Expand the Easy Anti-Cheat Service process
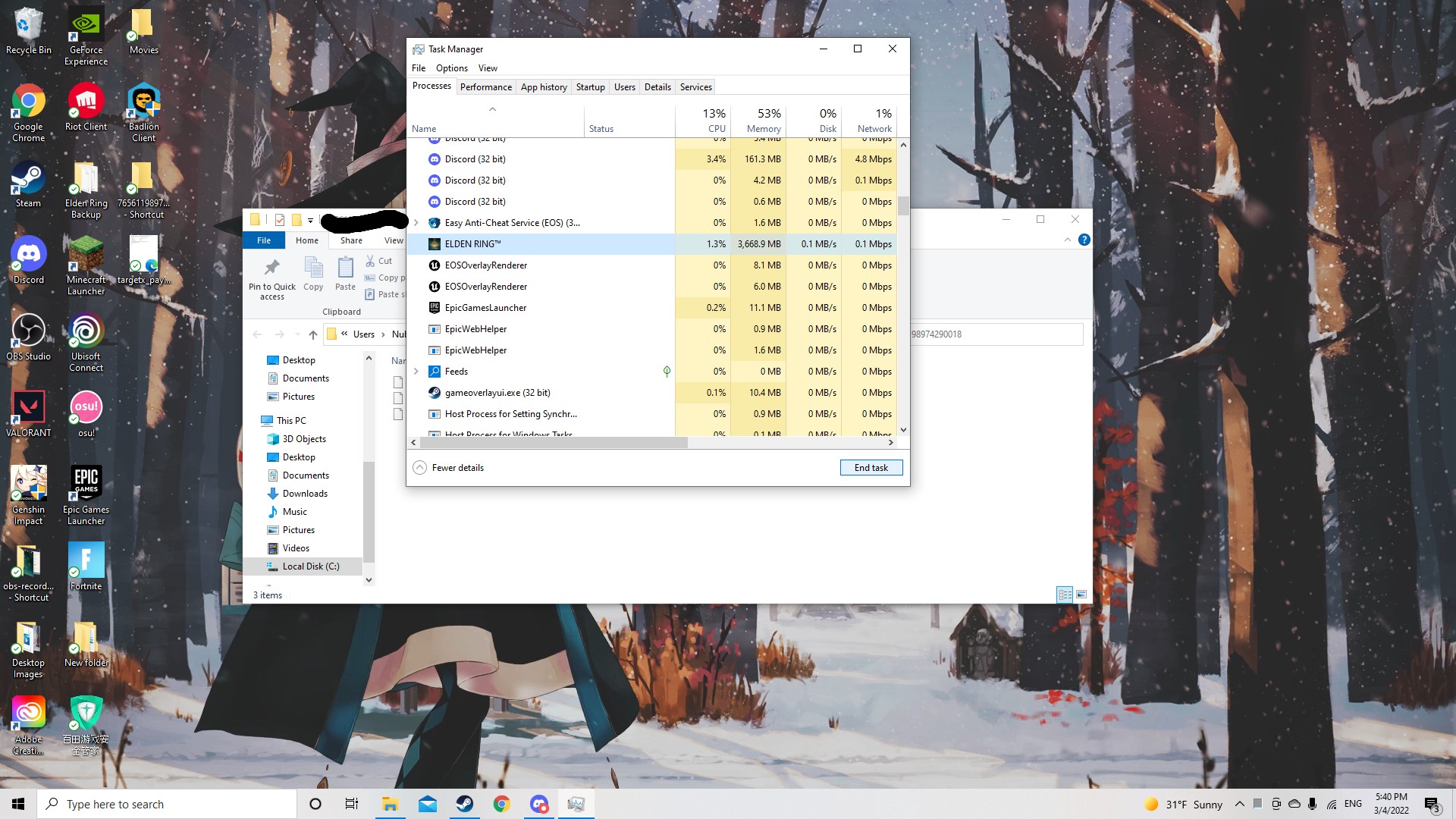Viewport: 1456px width, 819px height. pos(416,223)
